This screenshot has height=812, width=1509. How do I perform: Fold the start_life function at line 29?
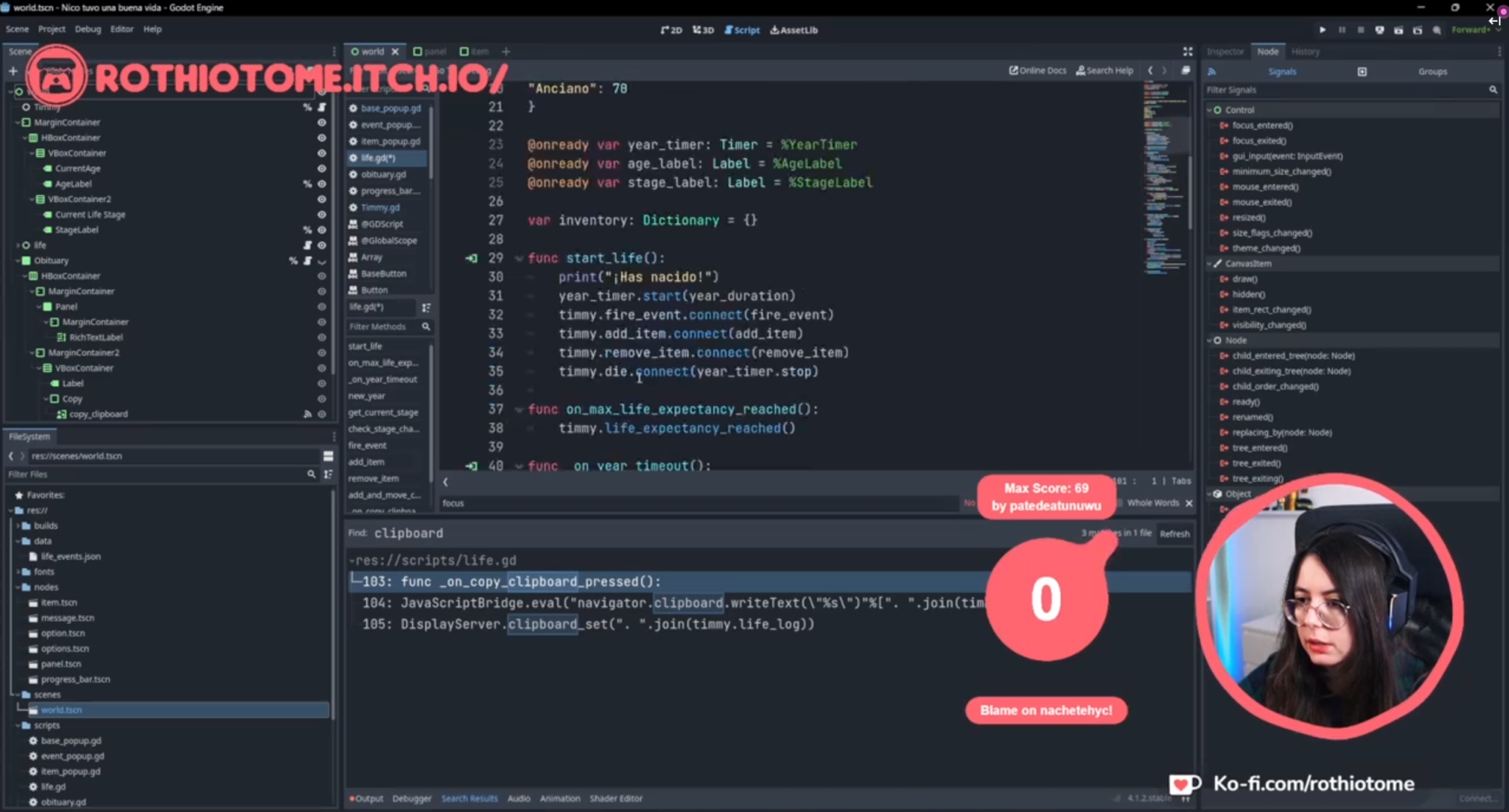click(x=519, y=259)
